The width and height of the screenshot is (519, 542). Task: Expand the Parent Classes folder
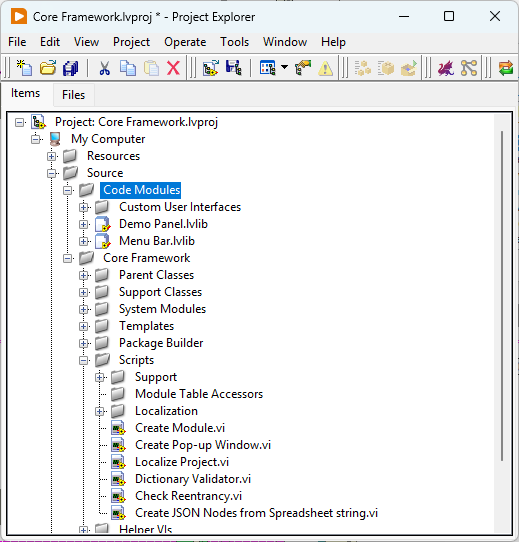tap(83, 275)
